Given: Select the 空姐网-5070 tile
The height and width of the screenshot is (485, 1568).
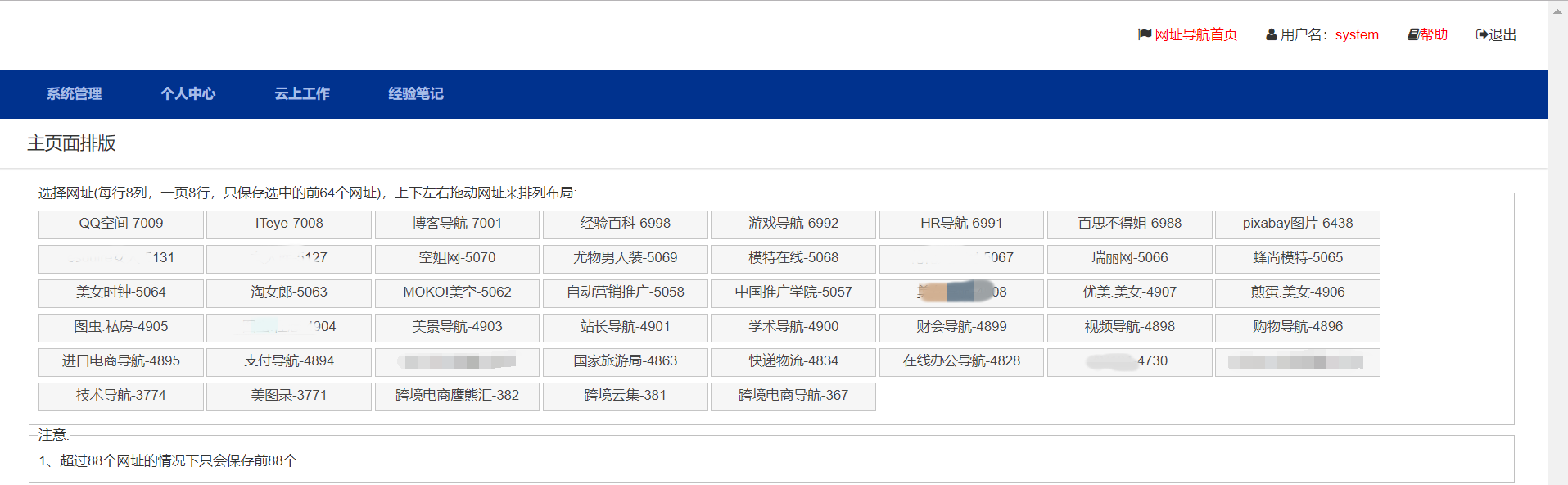Looking at the screenshot, I should click(x=457, y=258).
